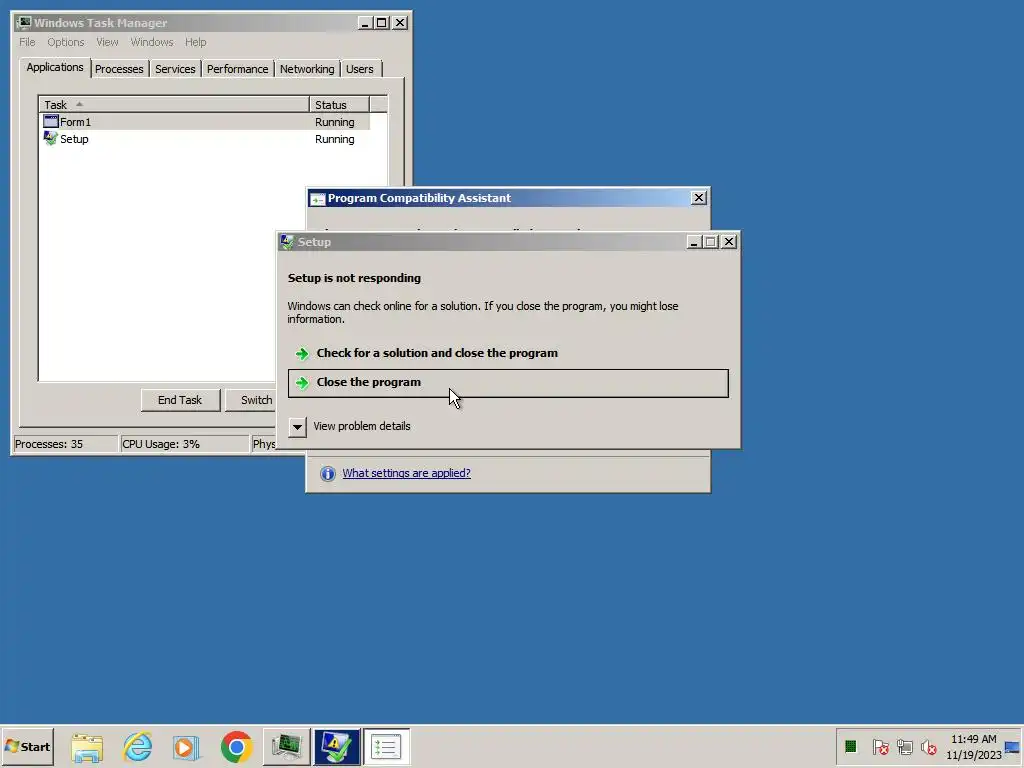Click the Form1 task icon in Task Manager
The width and height of the screenshot is (1024, 768).
(51, 121)
